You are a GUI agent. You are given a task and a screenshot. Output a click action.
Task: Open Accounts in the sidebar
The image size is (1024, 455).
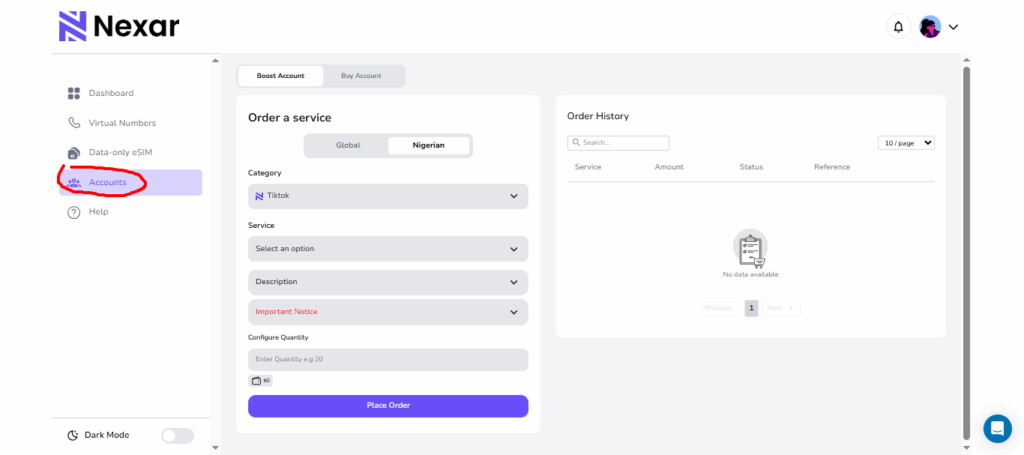tap(107, 182)
